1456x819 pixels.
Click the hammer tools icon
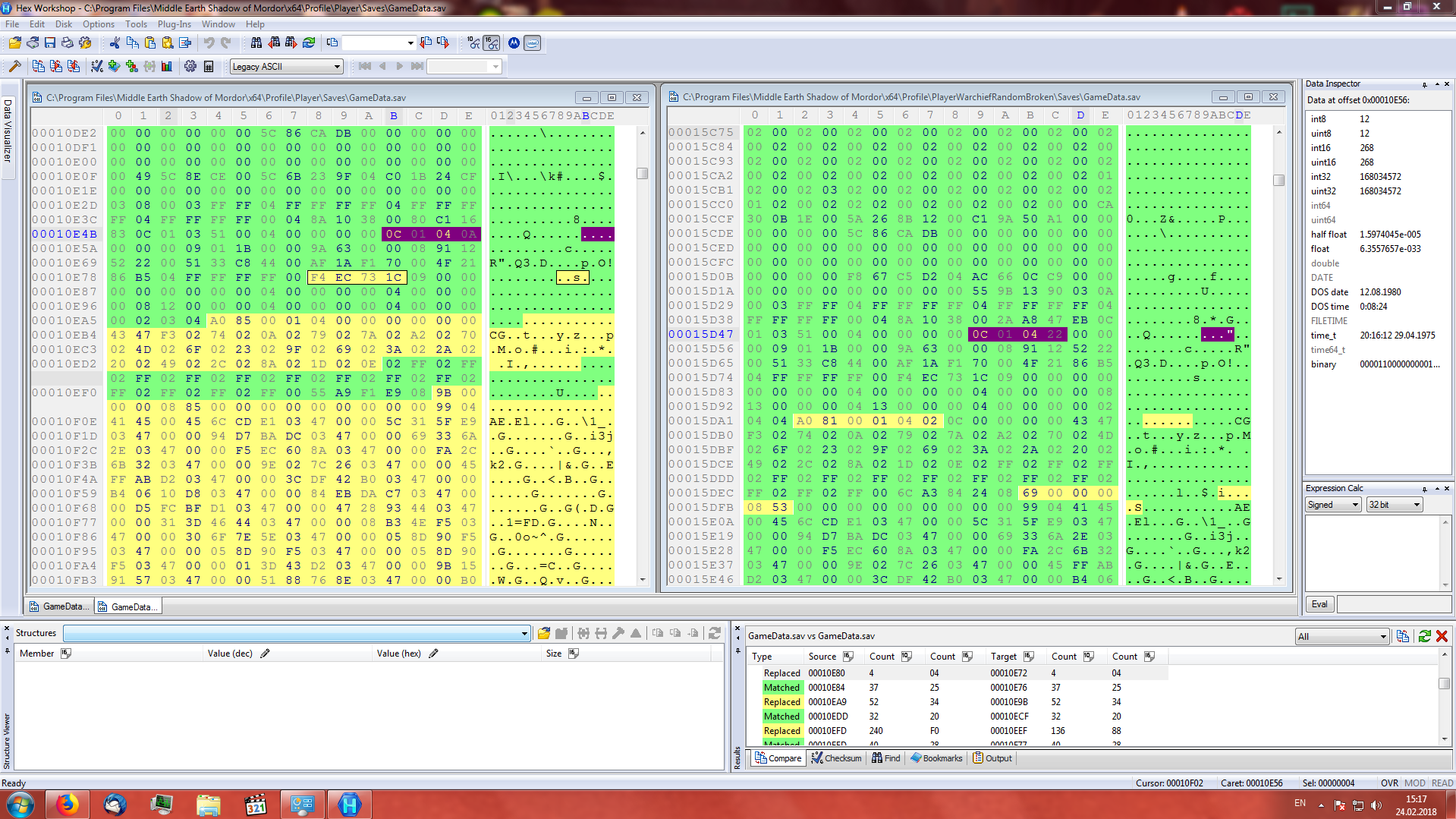(14, 67)
